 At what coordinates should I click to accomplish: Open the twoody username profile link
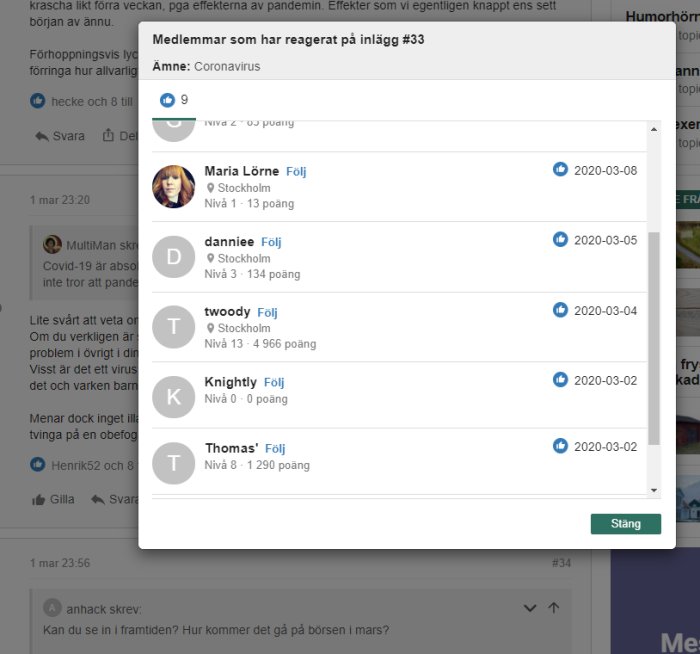227,312
